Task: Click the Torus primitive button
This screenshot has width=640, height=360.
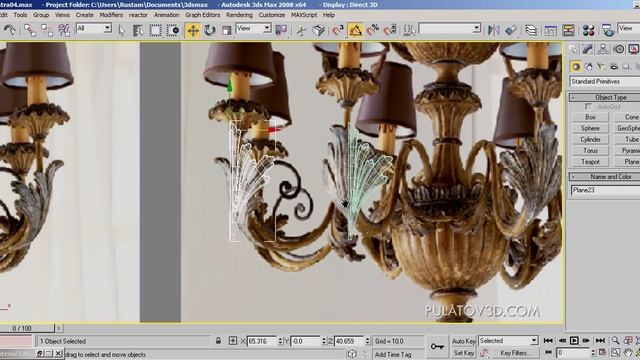Action: click(590, 151)
